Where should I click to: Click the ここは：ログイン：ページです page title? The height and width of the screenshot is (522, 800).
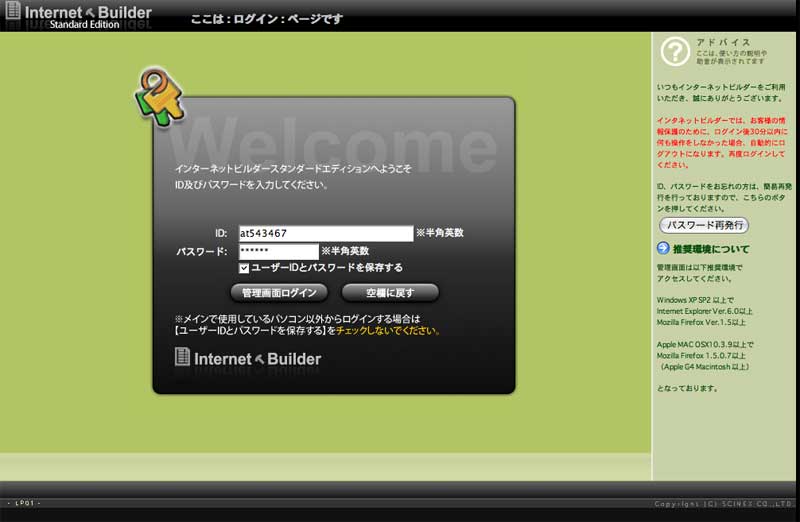coord(267,18)
